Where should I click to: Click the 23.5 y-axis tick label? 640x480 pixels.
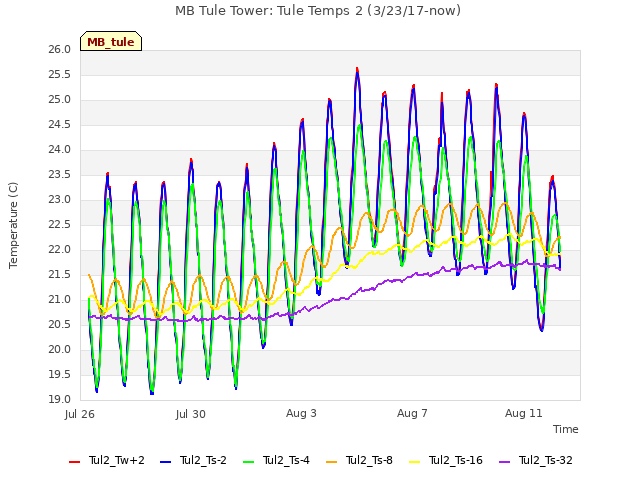[60, 175]
